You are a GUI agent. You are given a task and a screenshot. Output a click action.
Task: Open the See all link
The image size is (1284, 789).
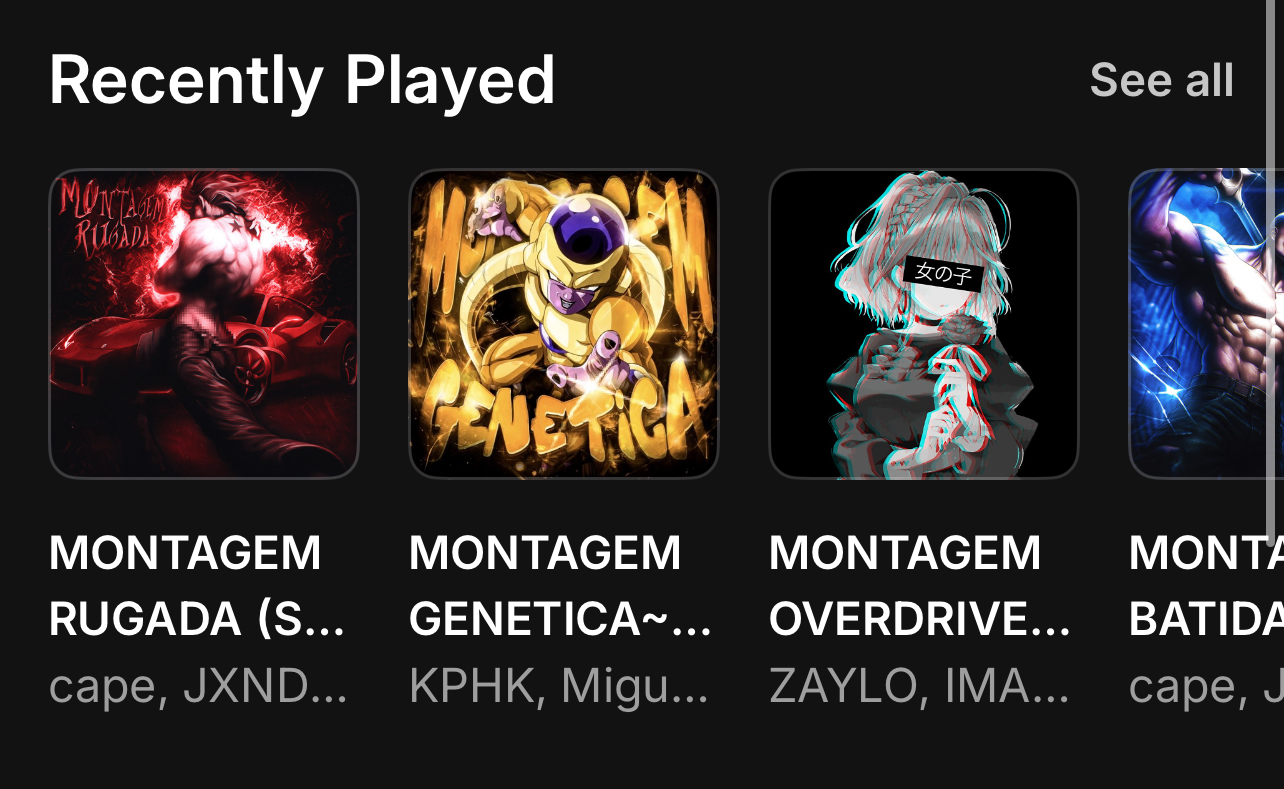pos(1162,80)
